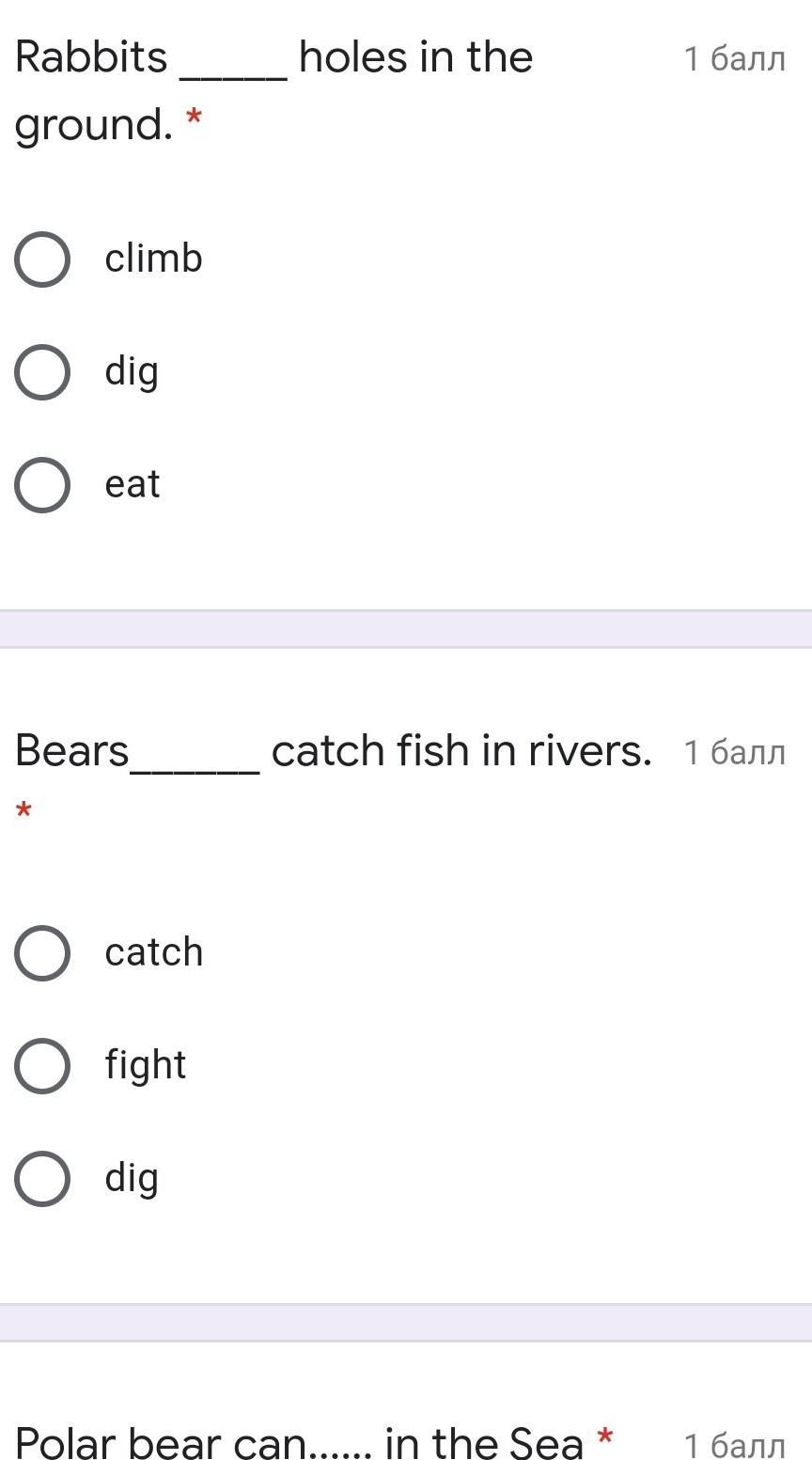
Task: Click the 'Bears catch fish in rivers' question title
Action: point(333,751)
